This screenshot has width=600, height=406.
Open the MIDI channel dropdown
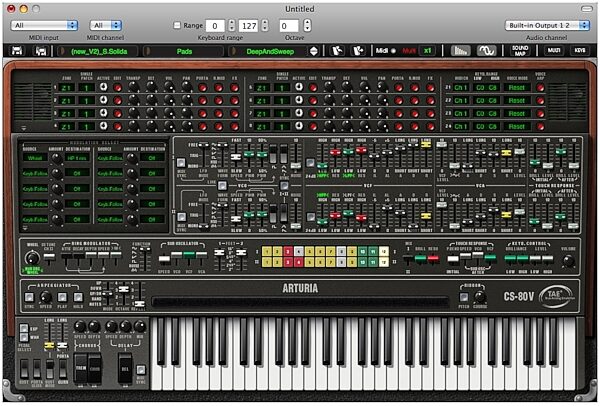106,25
